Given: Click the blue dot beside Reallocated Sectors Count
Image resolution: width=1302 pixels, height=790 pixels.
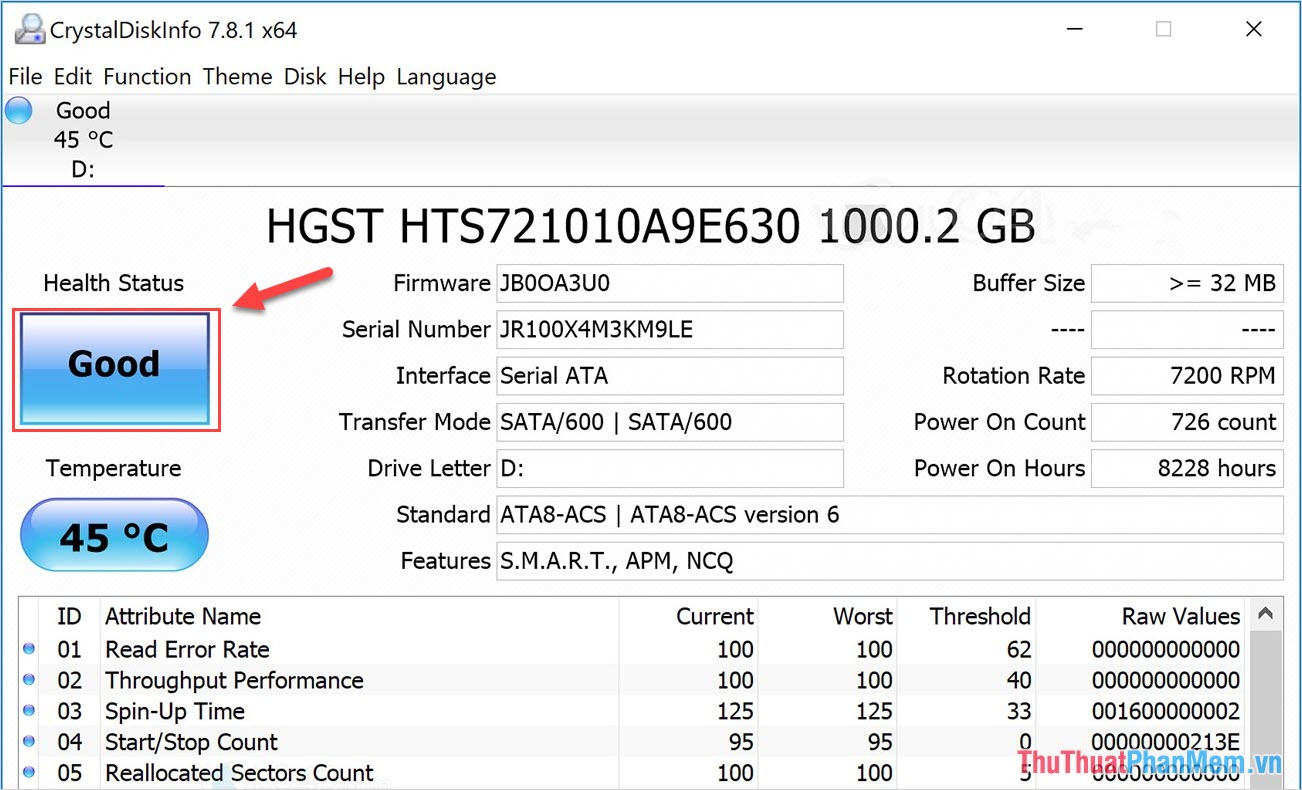Looking at the screenshot, I should pyautogui.click(x=30, y=773).
